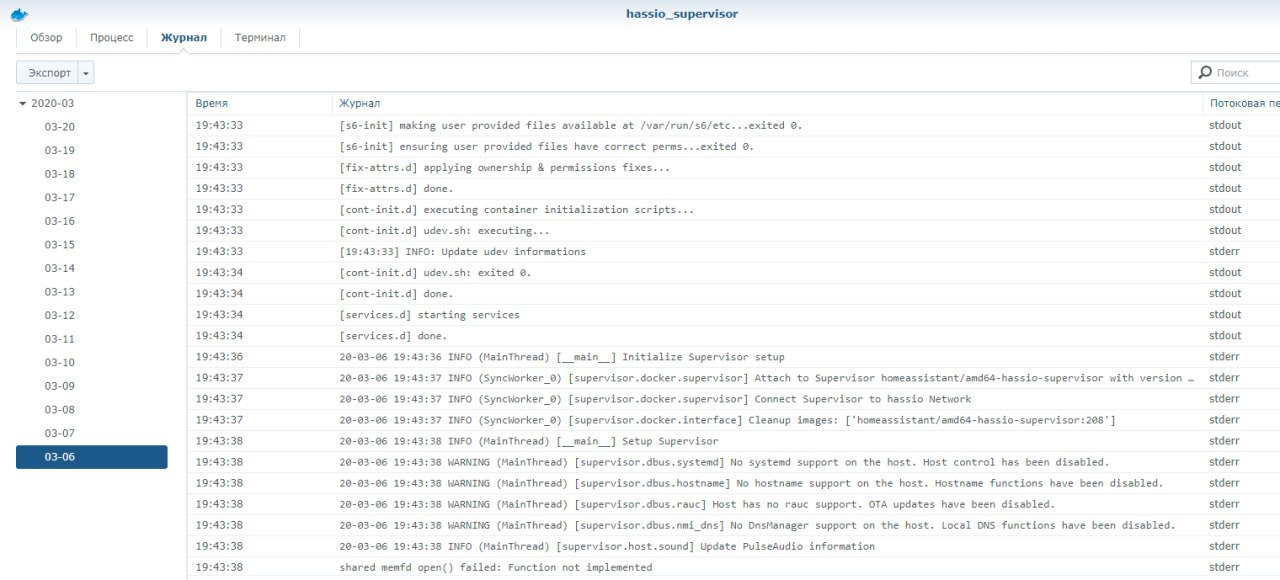Image resolution: width=1280 pixels, height=580 pixels.
Task: Collapse the 2020-03 tree node
Action: (22, 103)
